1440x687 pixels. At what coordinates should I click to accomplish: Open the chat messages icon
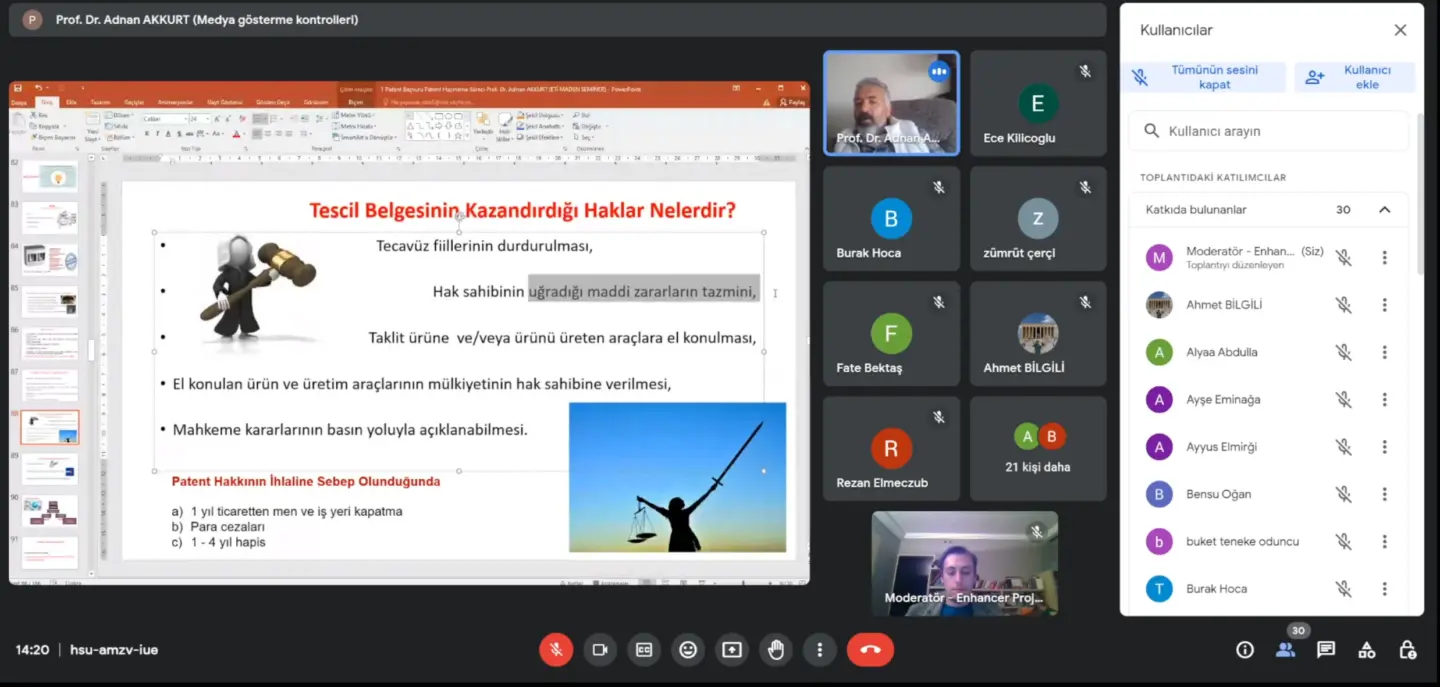[1326, 650]
